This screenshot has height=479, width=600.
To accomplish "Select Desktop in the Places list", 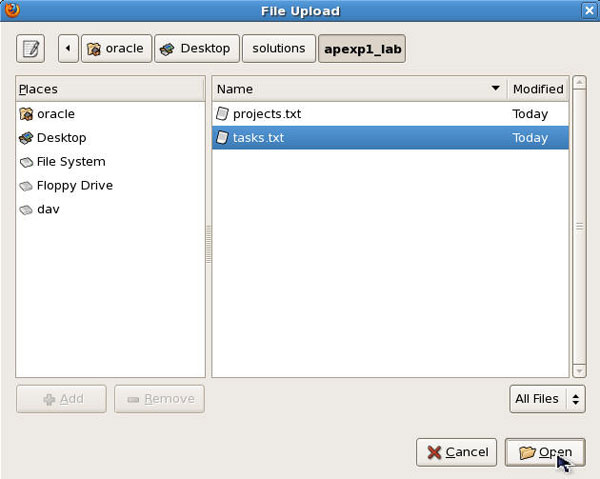I will 110,138.
